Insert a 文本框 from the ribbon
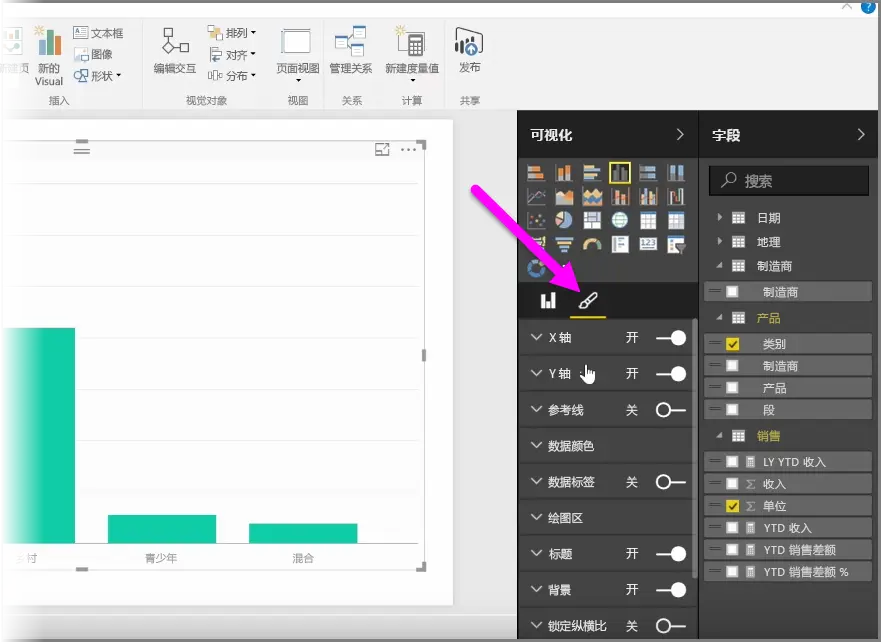This screenshot has width=881, height=642. [x=98, y=33]
